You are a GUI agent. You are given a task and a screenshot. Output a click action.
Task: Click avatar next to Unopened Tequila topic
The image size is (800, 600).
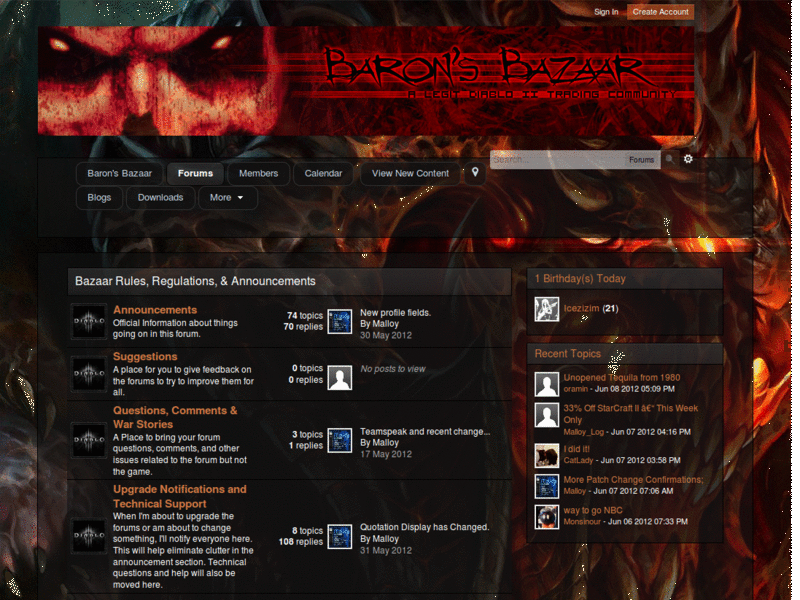[546, 384]
